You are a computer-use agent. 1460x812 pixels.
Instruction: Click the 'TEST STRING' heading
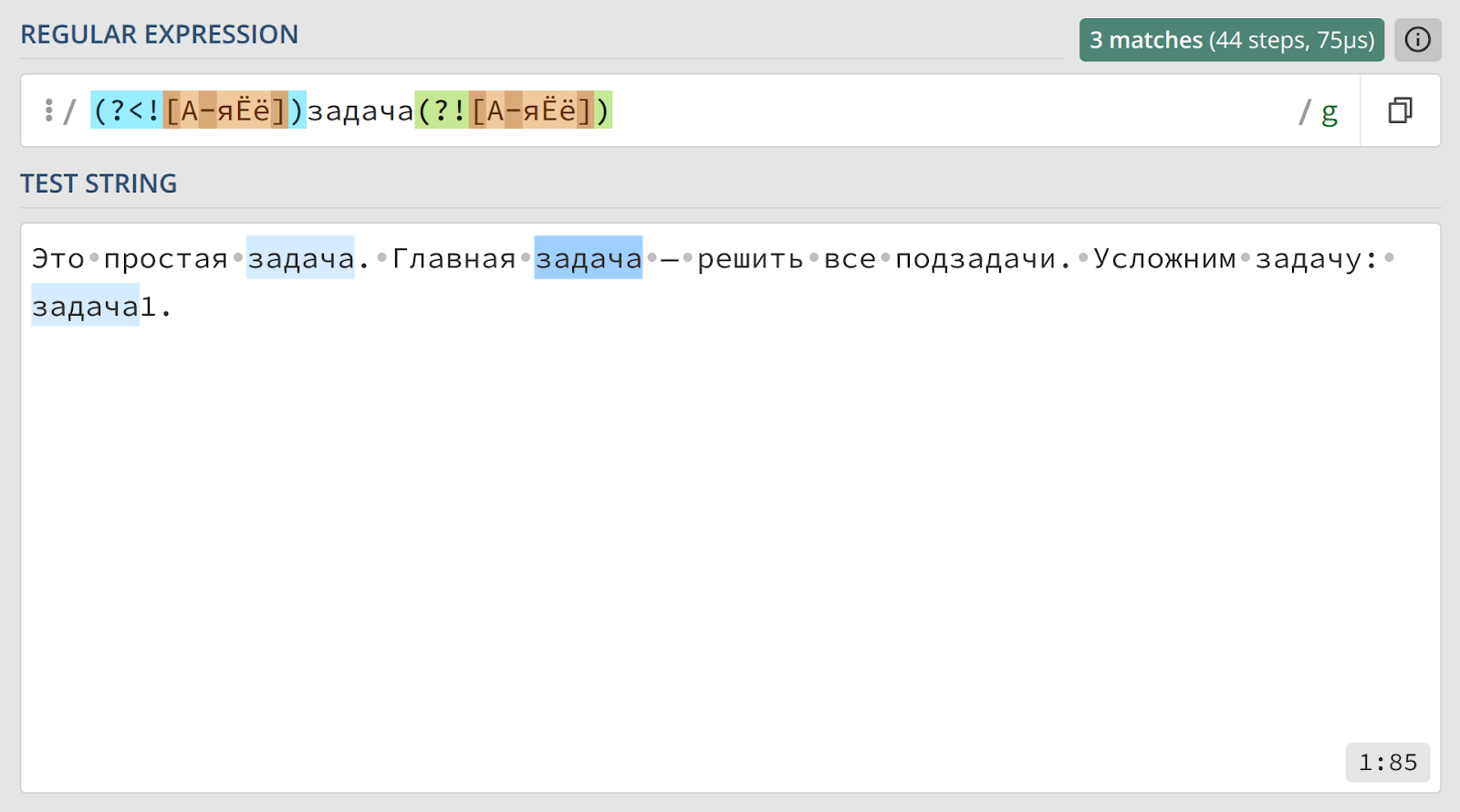pos(99,183)
